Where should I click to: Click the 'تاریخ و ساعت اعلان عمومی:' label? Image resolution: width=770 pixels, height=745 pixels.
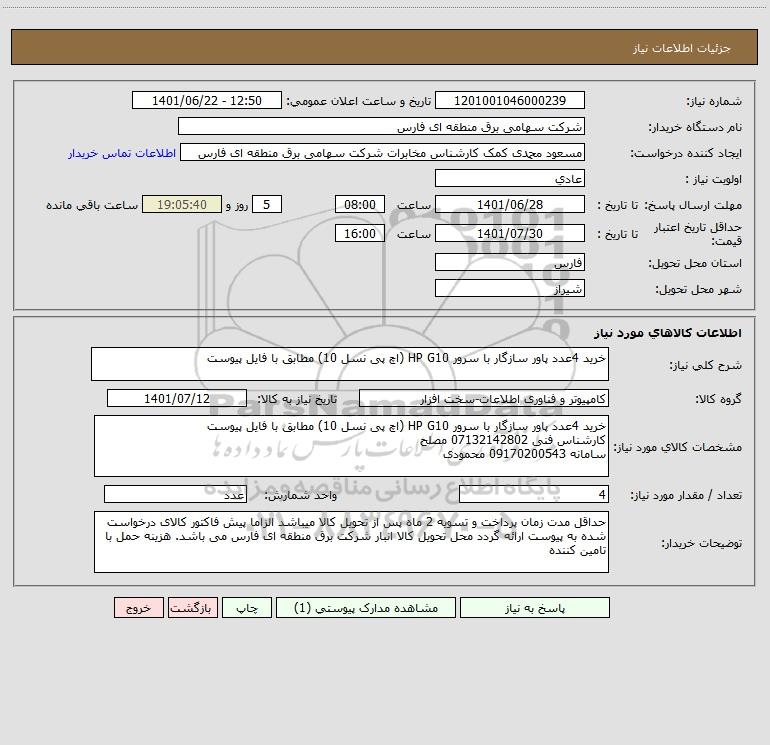[359, 102]
